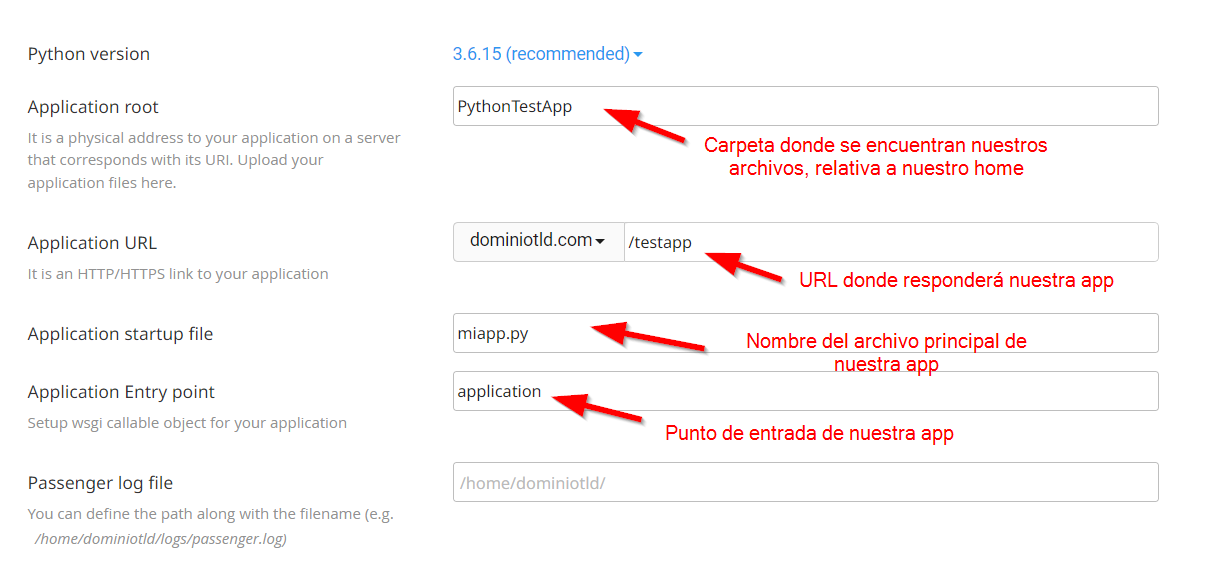Click the red arrow pointing at /testapp
1218x565 pixels.
click(744, 266)
